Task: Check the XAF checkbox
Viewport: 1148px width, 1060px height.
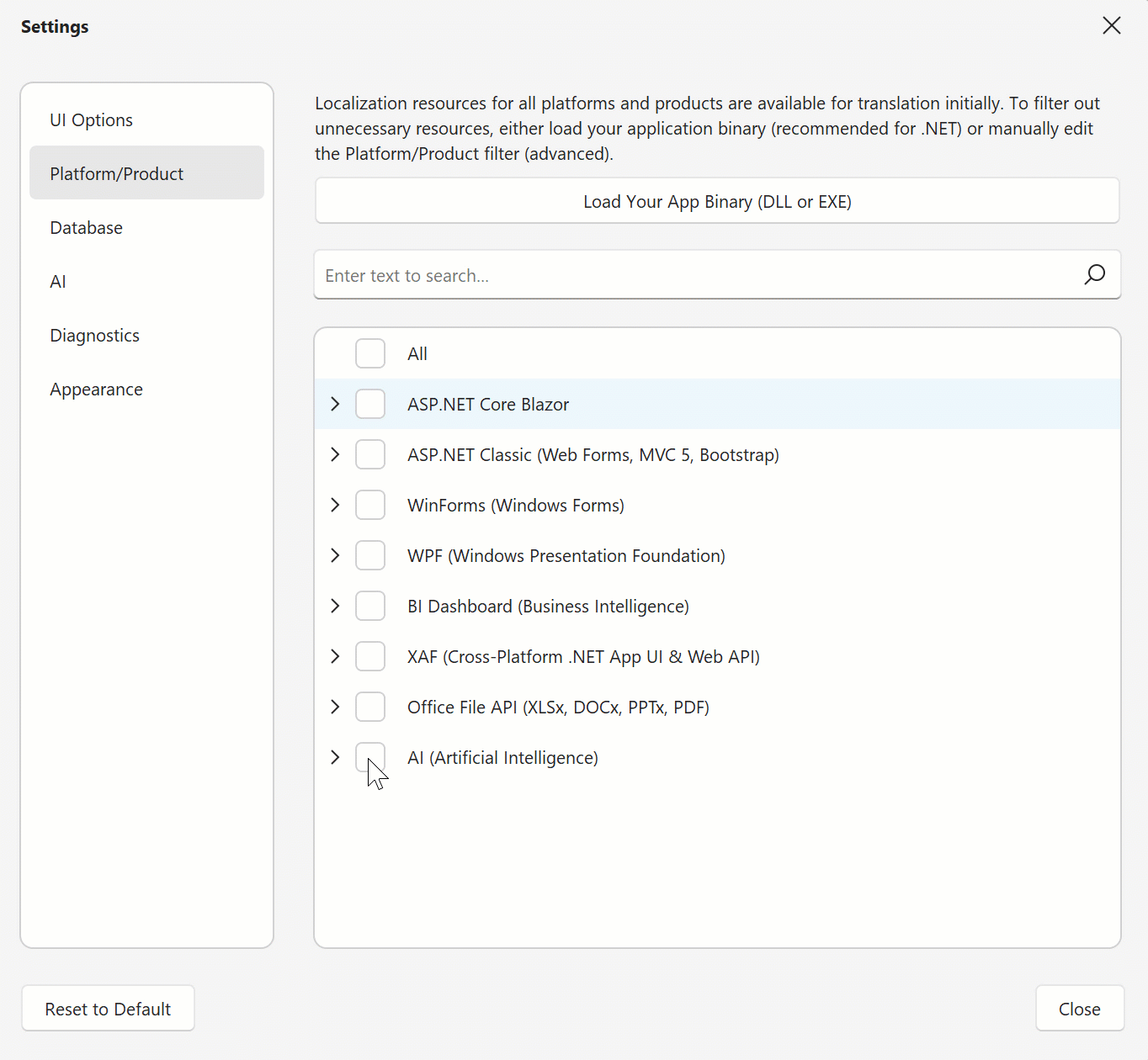Action: (x=370, y=656)
